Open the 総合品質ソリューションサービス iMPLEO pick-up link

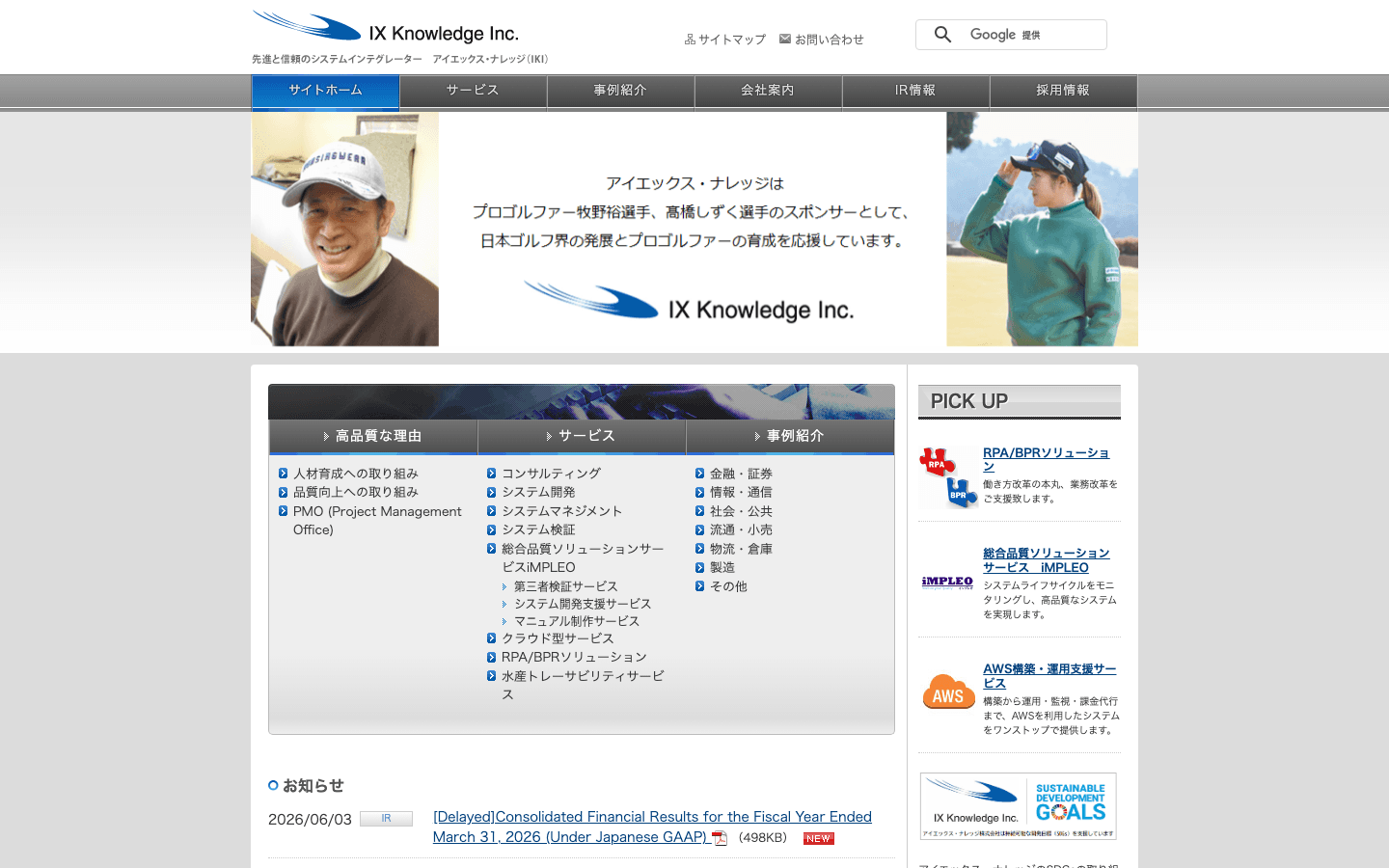1046,560
